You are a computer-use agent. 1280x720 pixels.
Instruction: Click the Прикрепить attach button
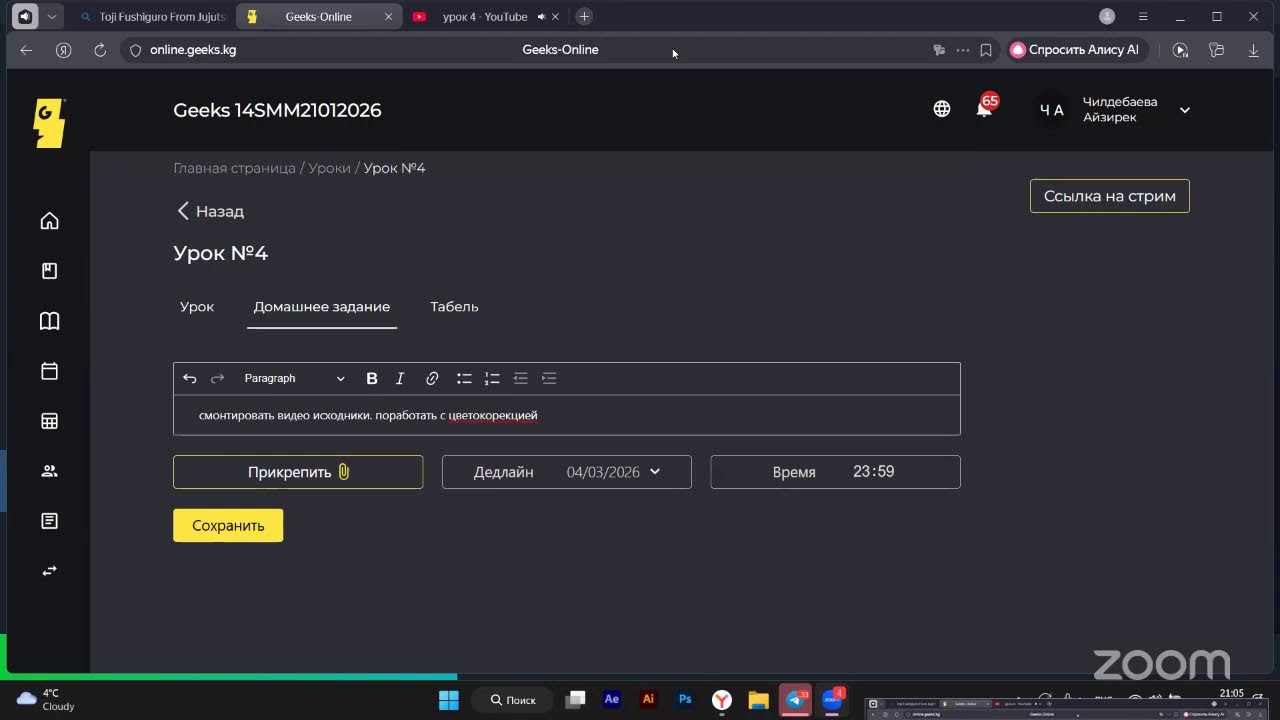pos(298,472)
